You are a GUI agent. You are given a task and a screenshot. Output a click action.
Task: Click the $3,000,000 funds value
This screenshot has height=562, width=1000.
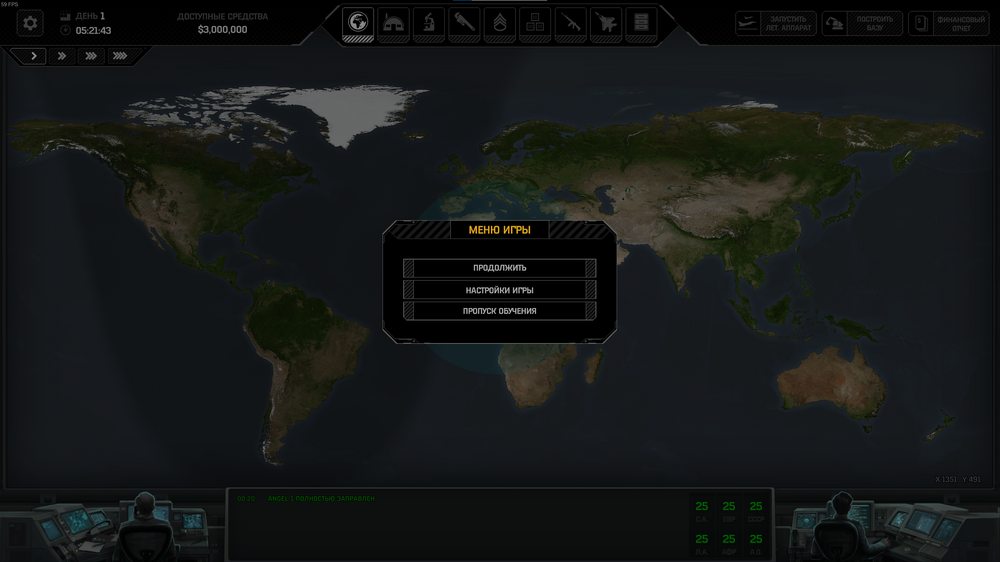(x=223, y=29)
